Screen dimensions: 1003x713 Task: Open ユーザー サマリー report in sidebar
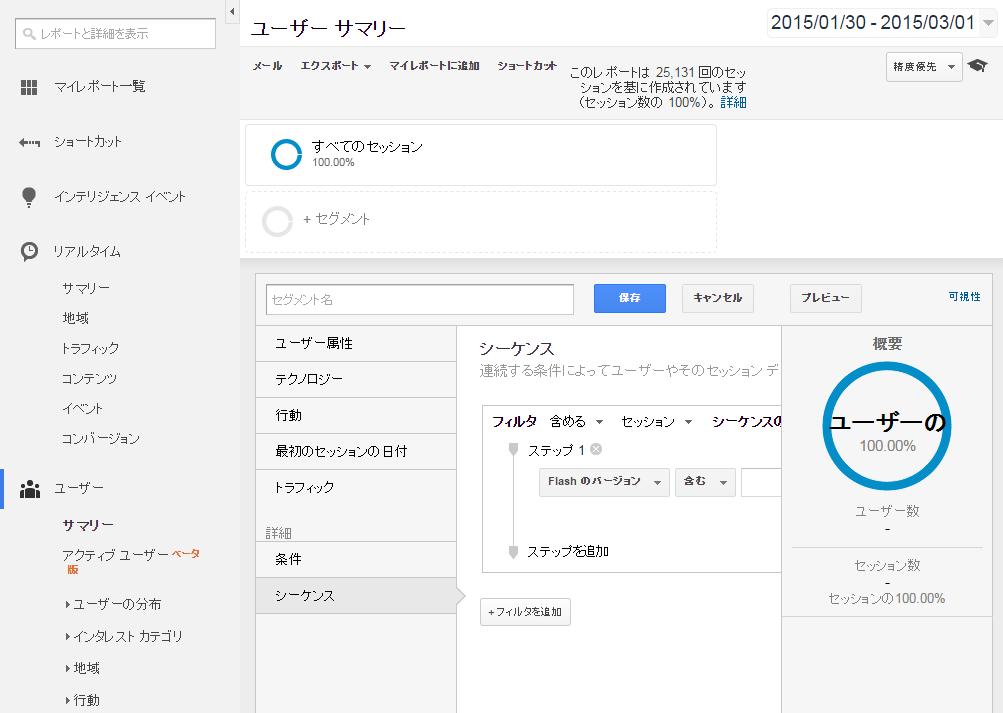88,526
